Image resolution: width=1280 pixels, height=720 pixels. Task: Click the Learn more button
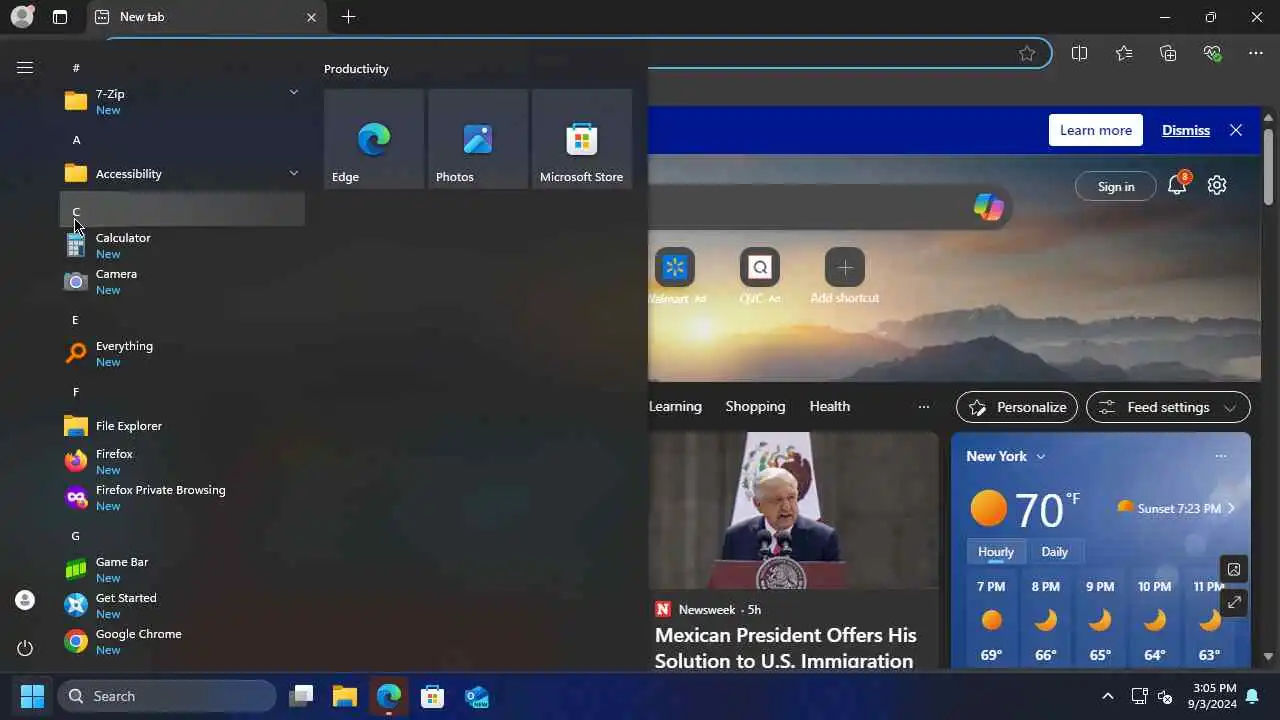tap(1095, 130)
